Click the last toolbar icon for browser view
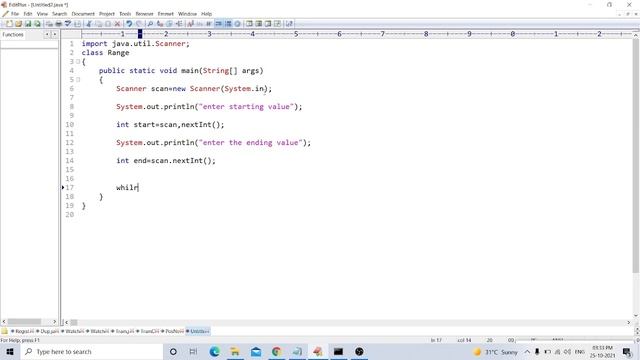640x360 pixels. tap(289, 24)
